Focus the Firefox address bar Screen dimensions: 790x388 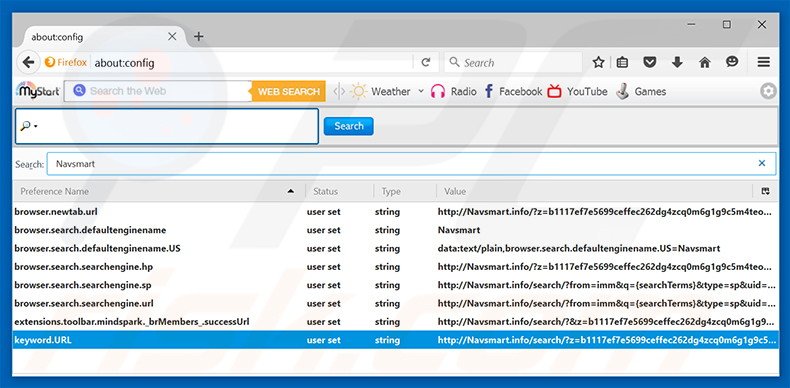point(252,62)
